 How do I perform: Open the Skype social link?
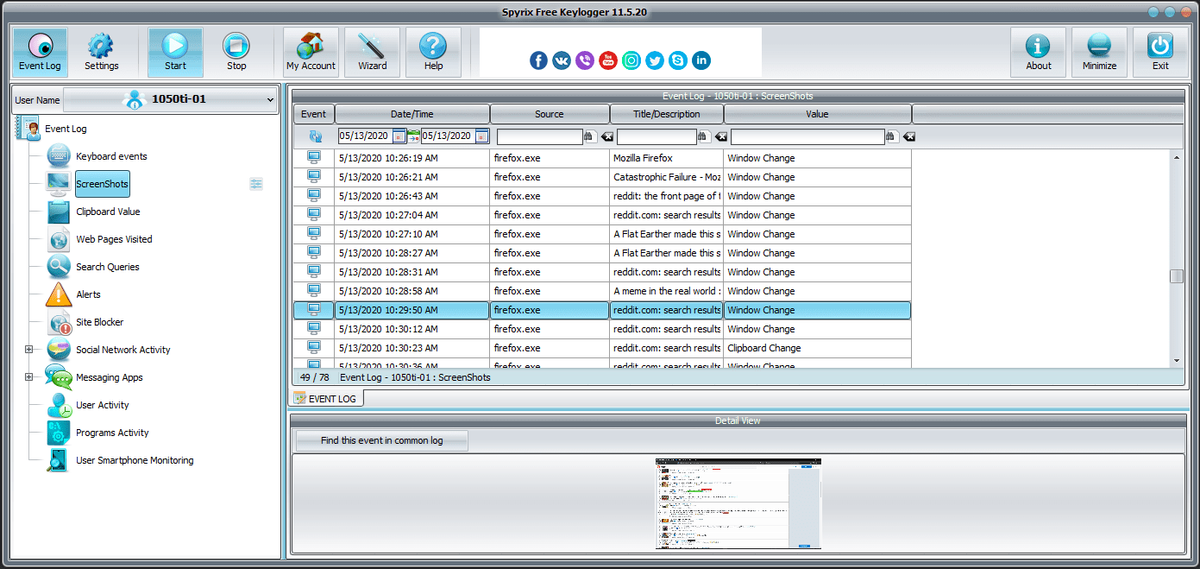pyautogui.click(x=678, y=60)
